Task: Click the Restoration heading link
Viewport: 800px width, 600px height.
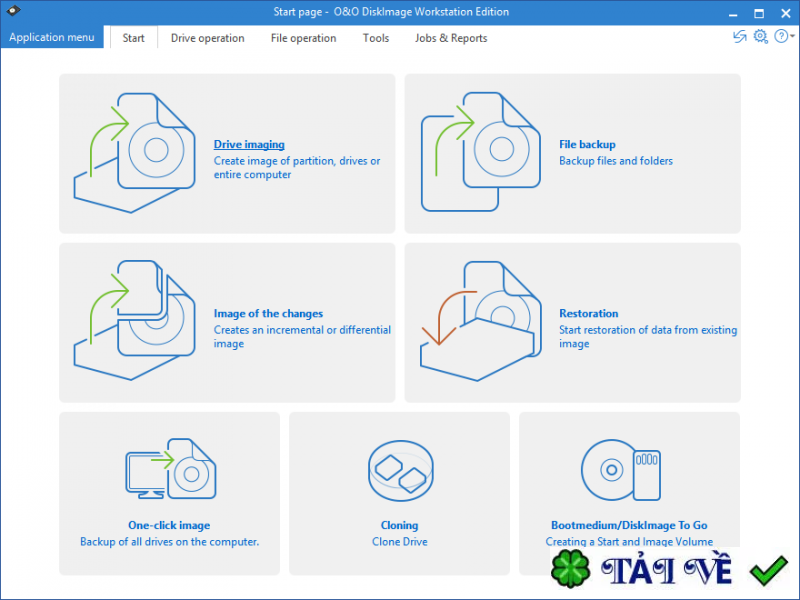Action: [588, 313]
